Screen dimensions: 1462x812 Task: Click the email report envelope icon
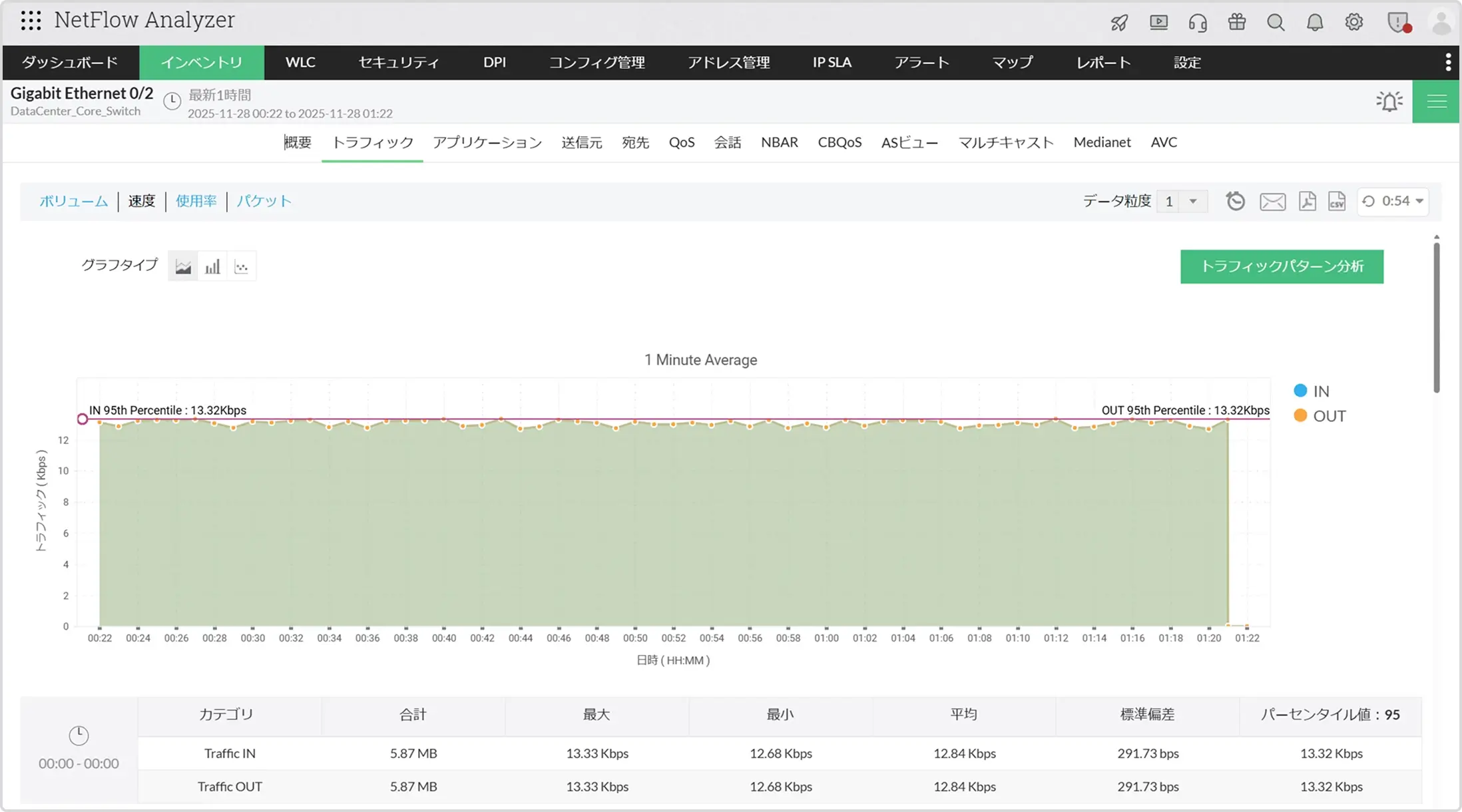tap(1272, 202)
